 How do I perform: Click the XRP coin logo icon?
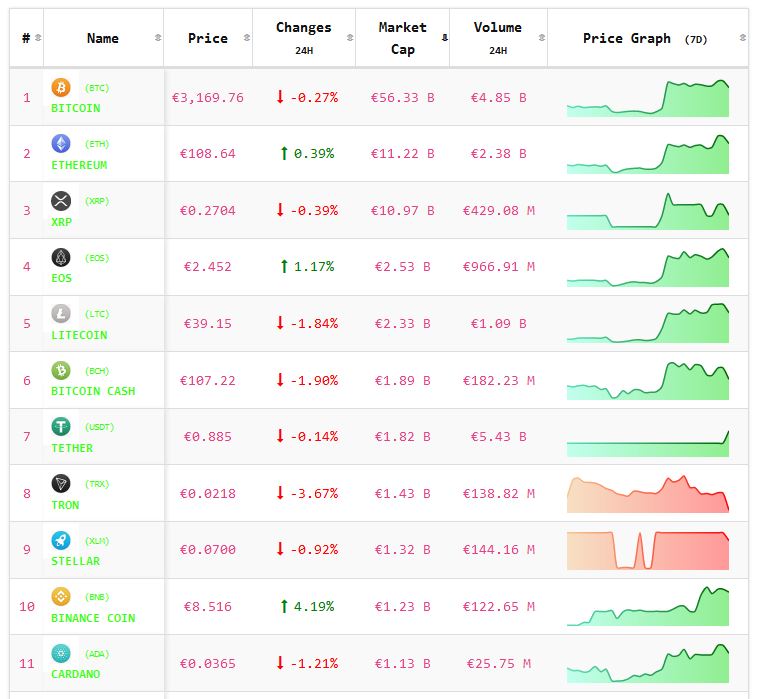click(x=61, y=201)
